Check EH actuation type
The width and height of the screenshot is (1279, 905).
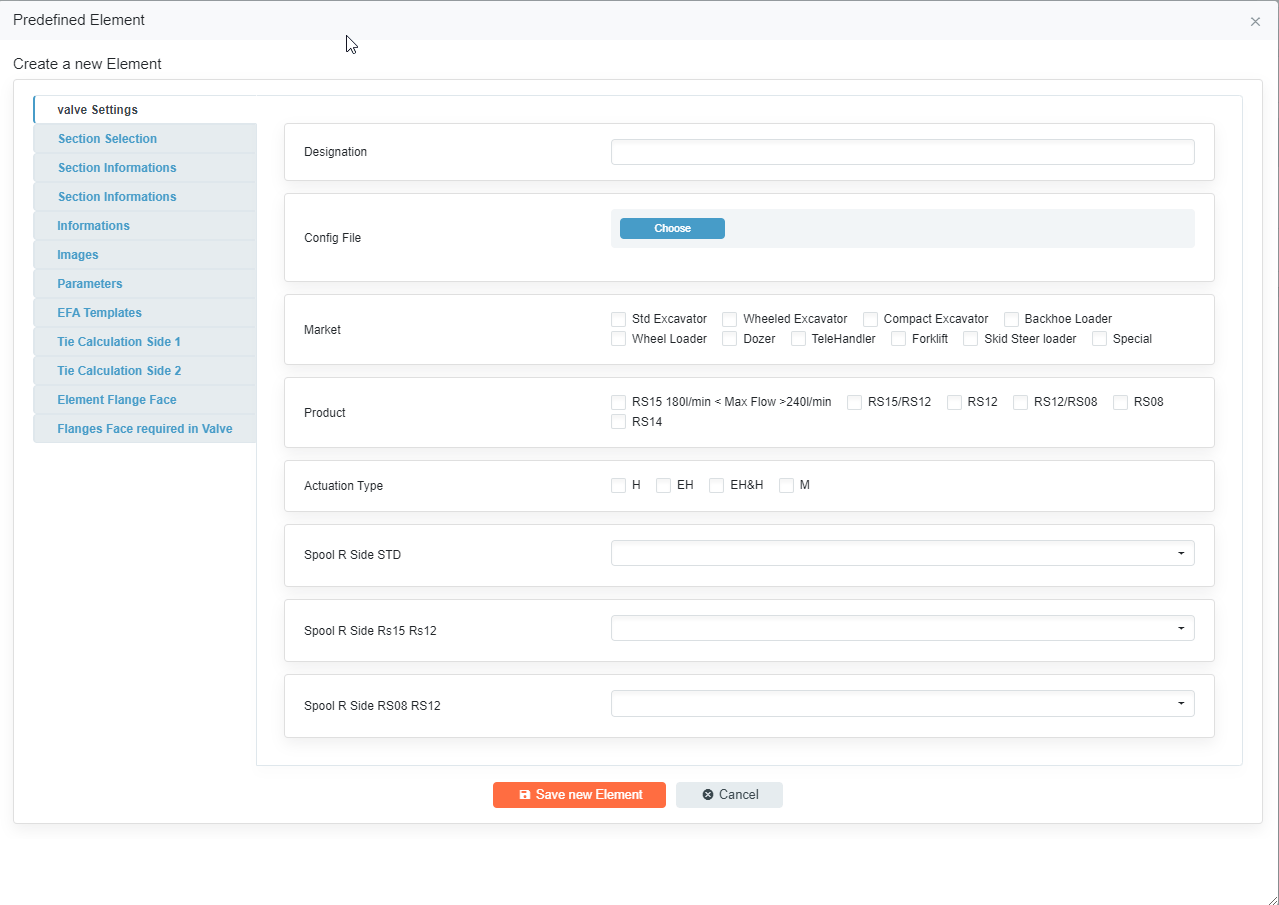(x=663, y=485)
